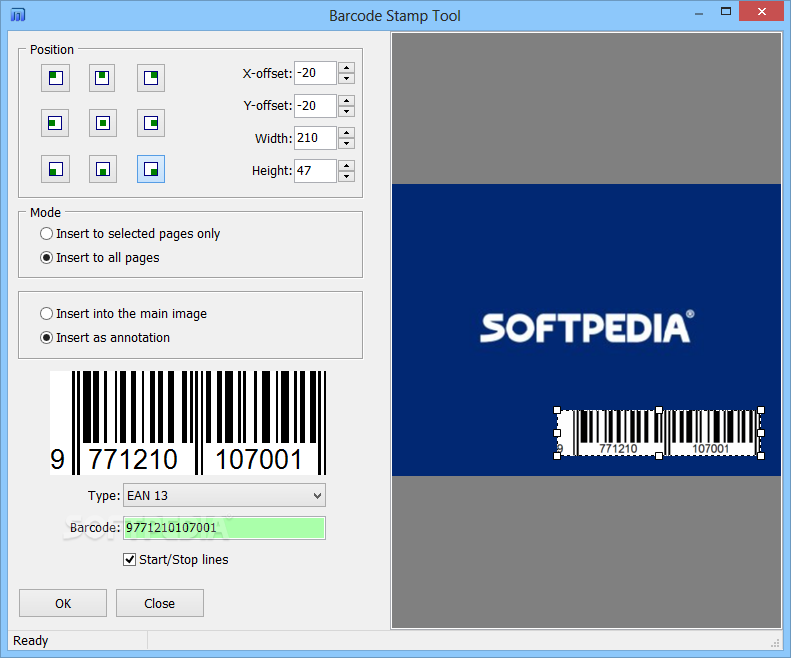Screen dimensions: 791x658
Task: Click the Width input field
Action: 315,138
